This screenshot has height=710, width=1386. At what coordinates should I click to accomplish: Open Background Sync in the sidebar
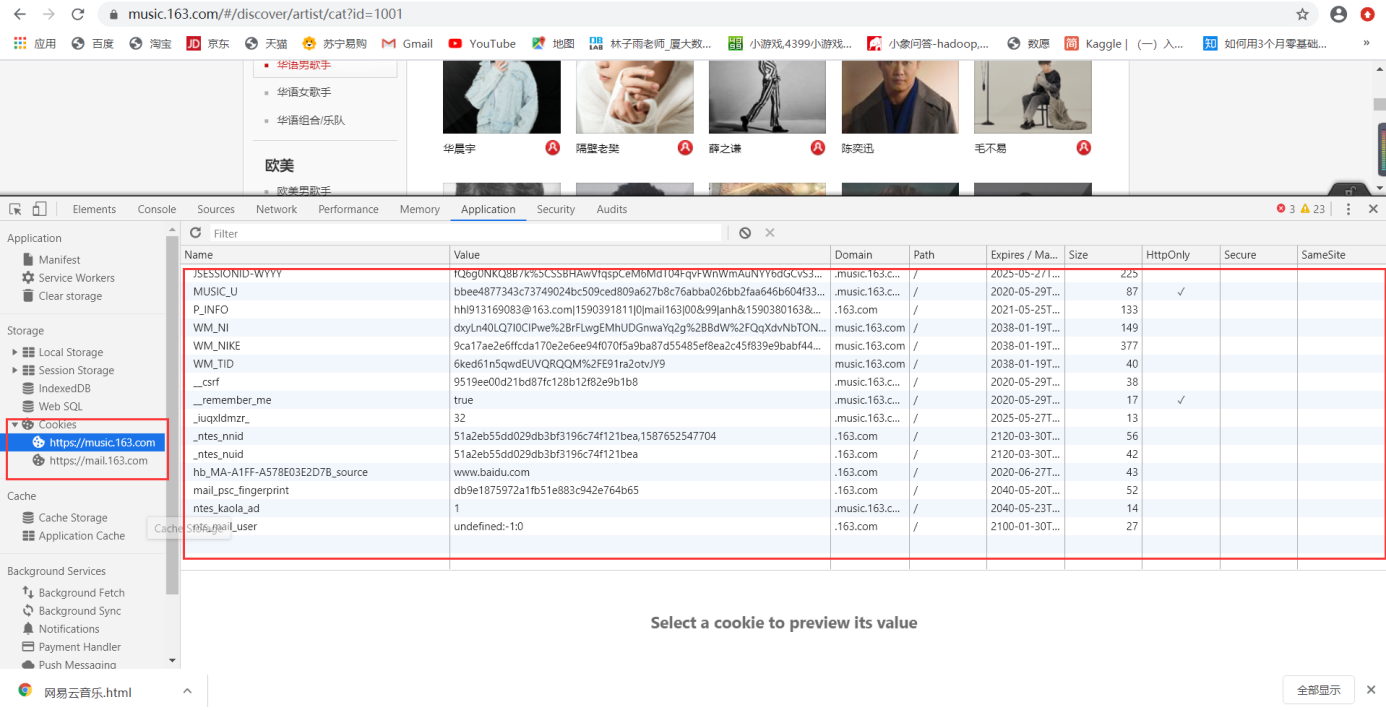click(80, 611)
